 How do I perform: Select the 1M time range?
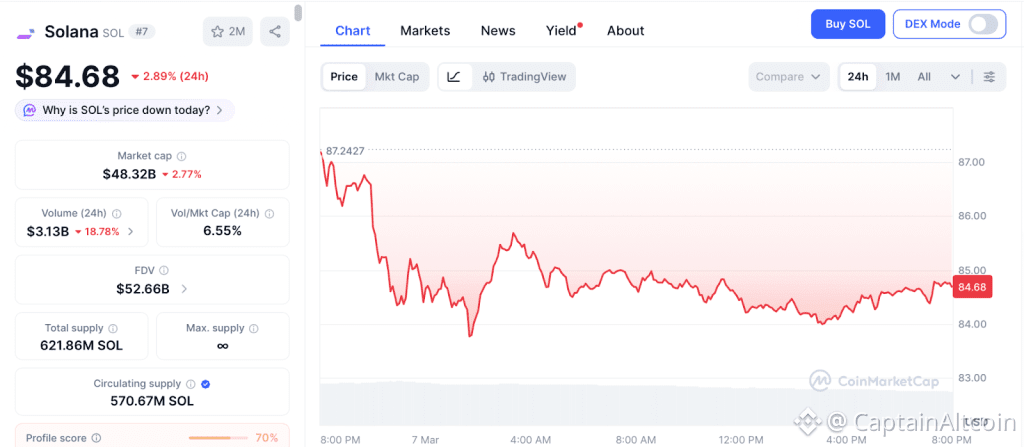pyautogui.click(x=893, y=77)
